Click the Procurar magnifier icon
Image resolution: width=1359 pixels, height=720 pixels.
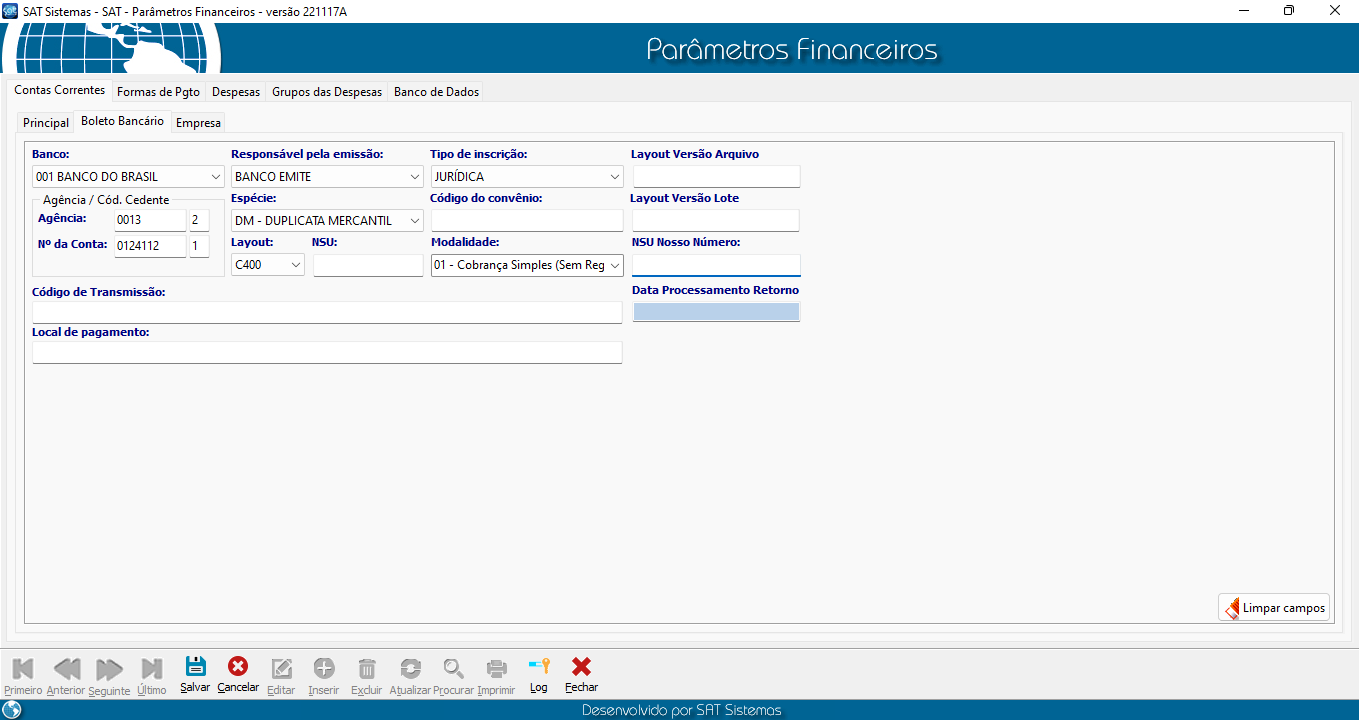pos(454,669)
